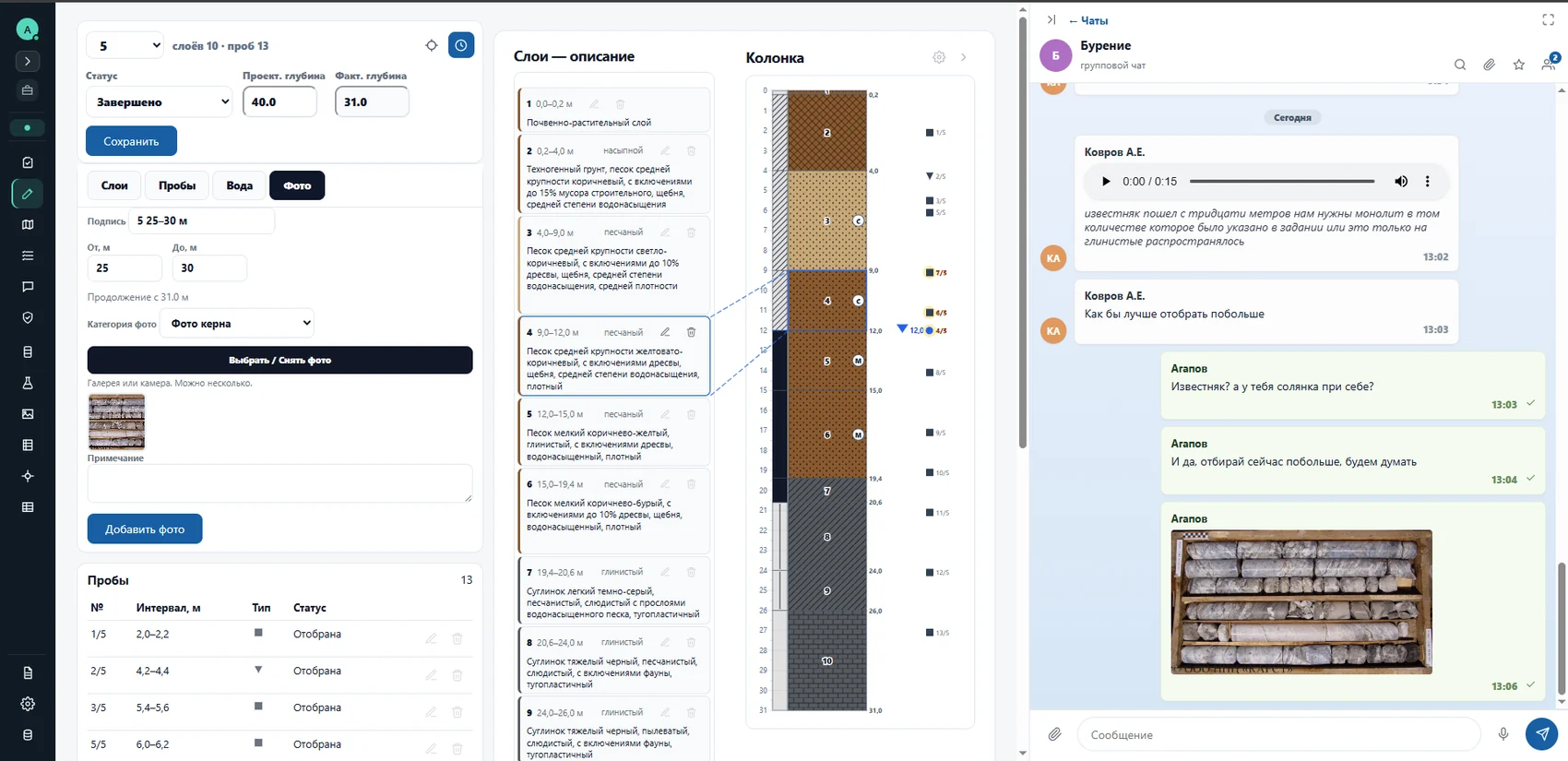1568x761 pixels.
Task: Show chat members icon with badge 2
Action: tap(1549, 63)
